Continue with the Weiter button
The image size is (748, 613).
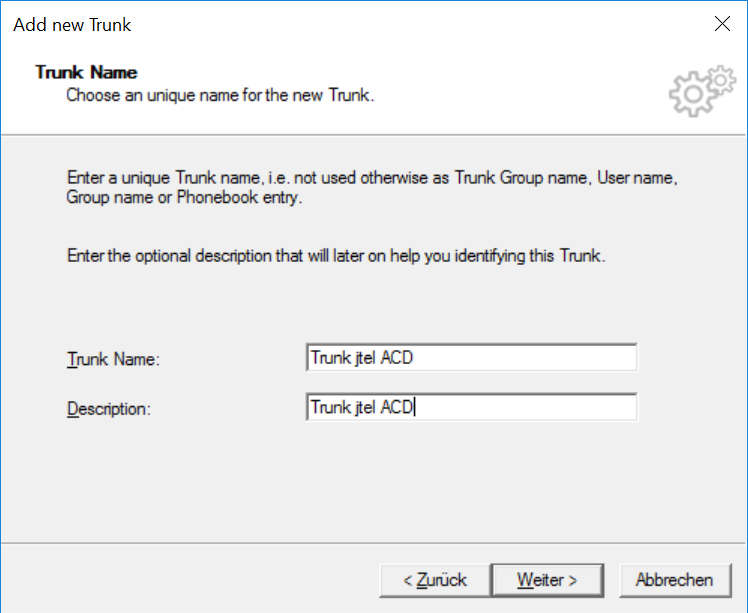[x=547, y=580]
